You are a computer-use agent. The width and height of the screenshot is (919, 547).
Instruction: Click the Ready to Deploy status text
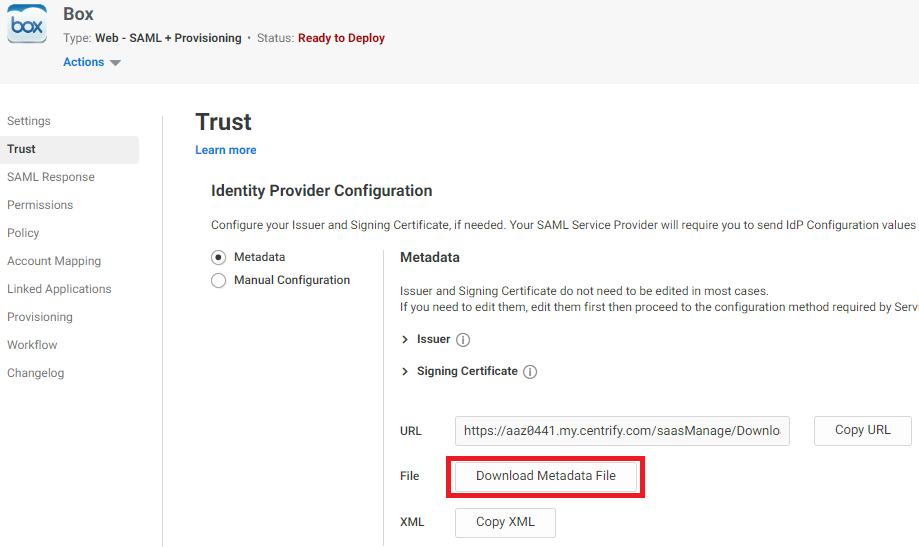pos(341,38)
